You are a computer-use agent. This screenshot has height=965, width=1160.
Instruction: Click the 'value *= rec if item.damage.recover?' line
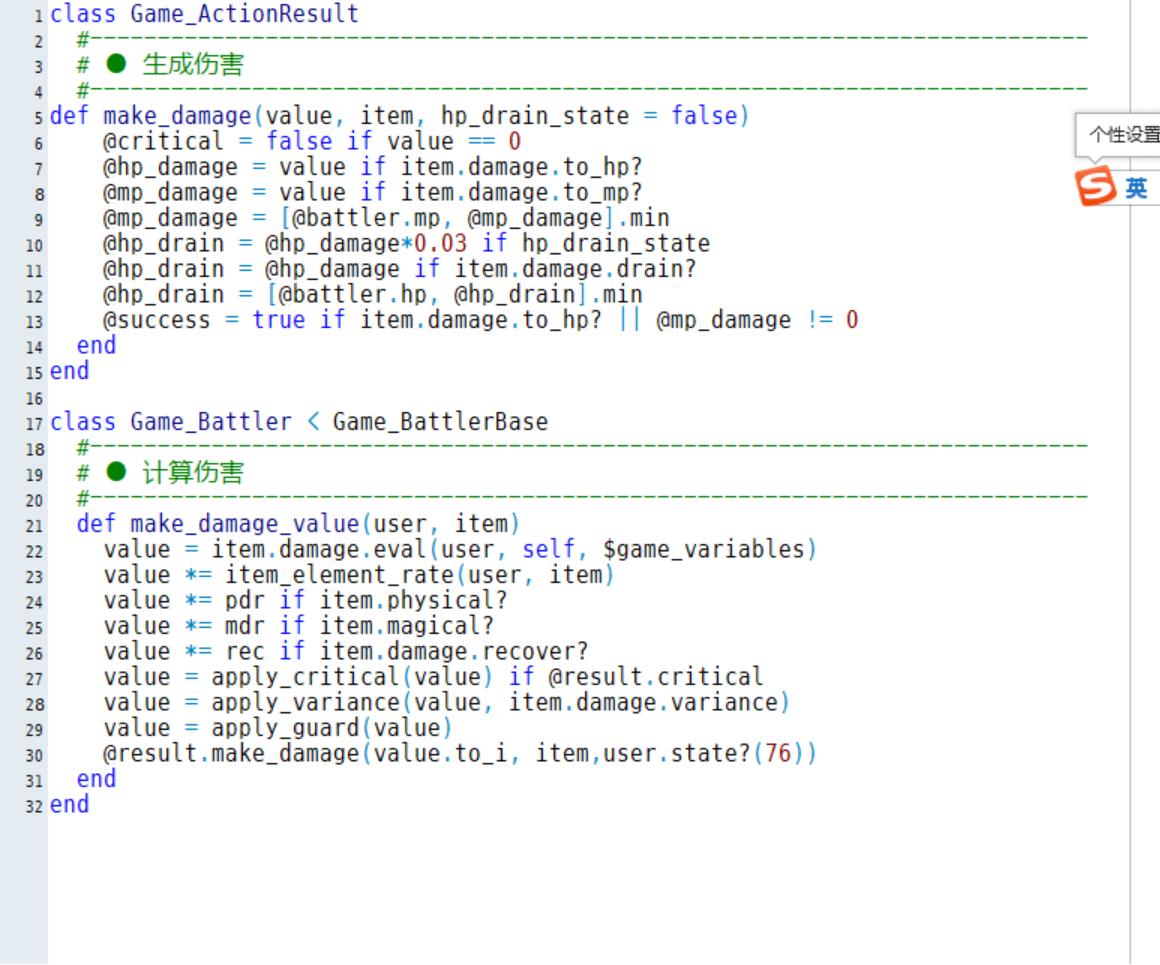click(x=346, y=651)
